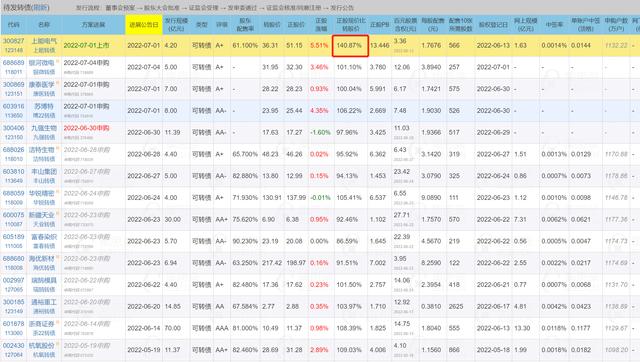The width and height of the screenshot is (640, 362).
Task: Open the 上能电气 stock link
Action: [44, 41]
